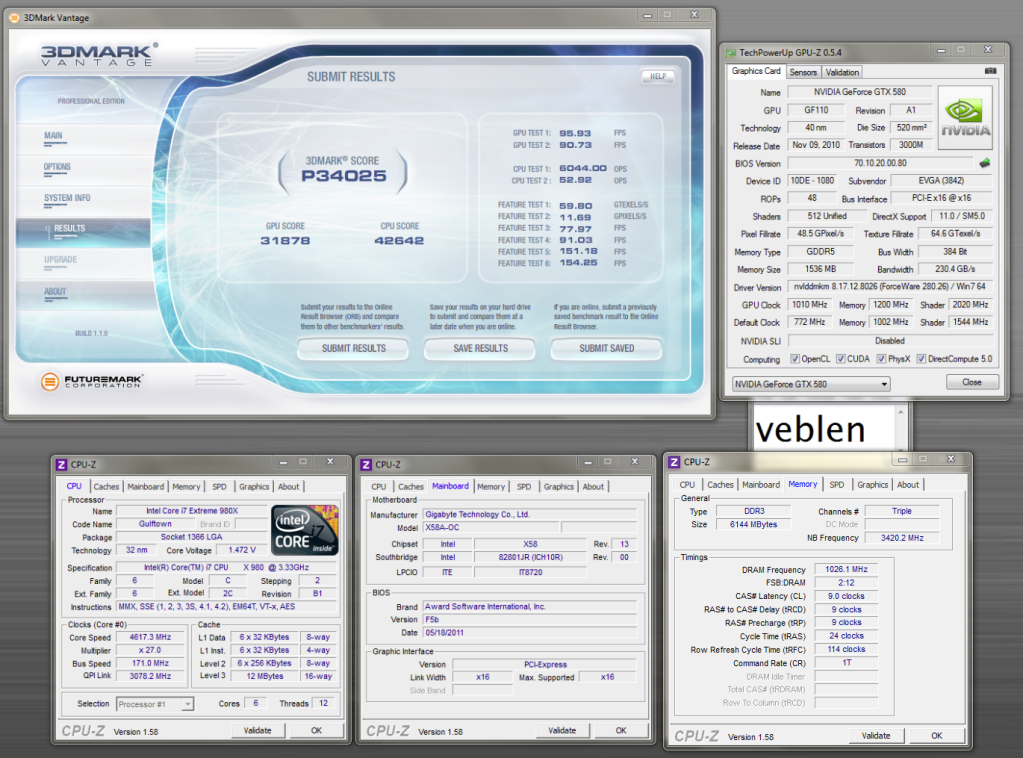Select the Graphics Card tab in GPU-Z
Image resolution: width=1023 pixels, height=758 pixels.
pos(756,71)
